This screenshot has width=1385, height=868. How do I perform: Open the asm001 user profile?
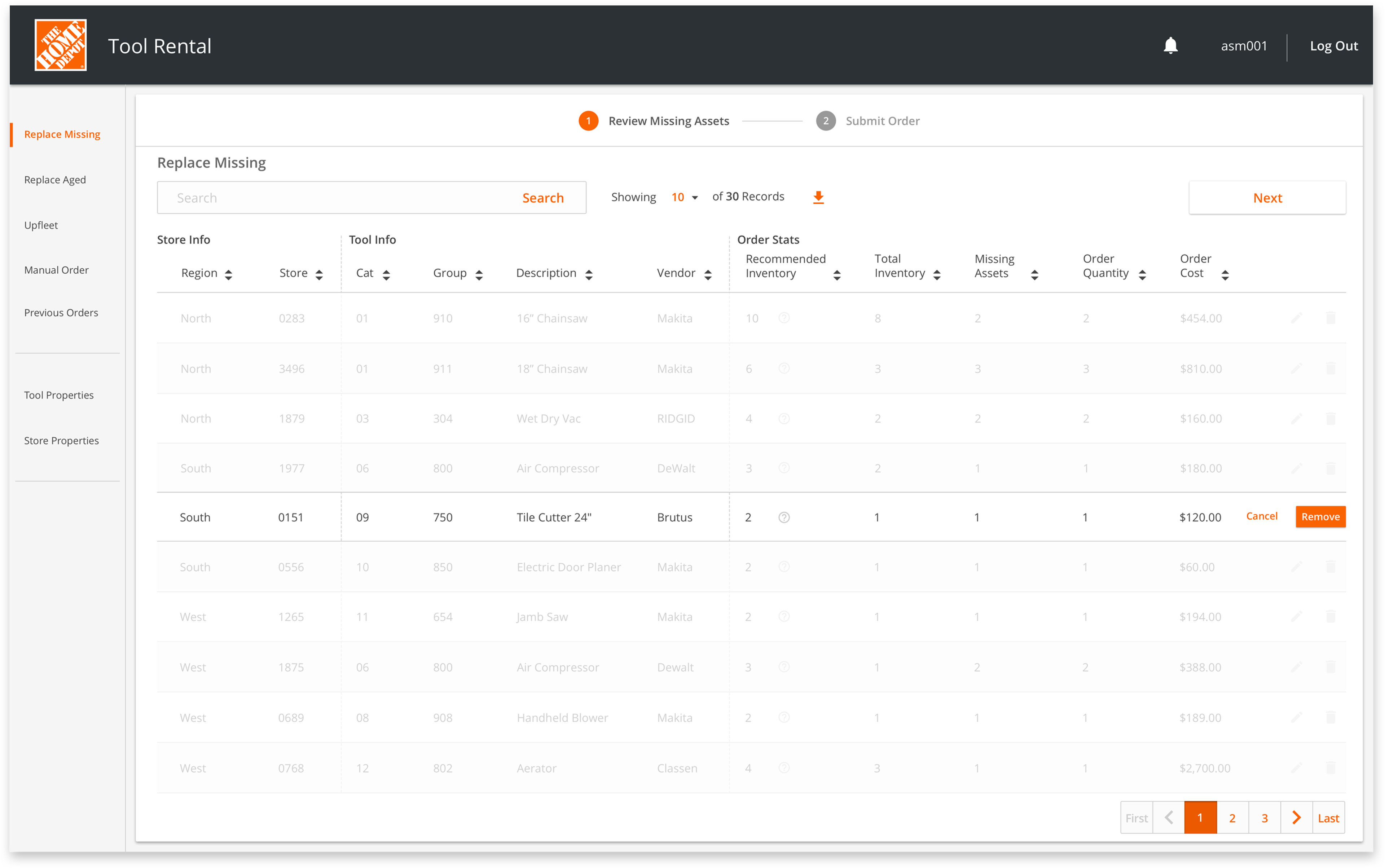click(x=1243, y=46)
